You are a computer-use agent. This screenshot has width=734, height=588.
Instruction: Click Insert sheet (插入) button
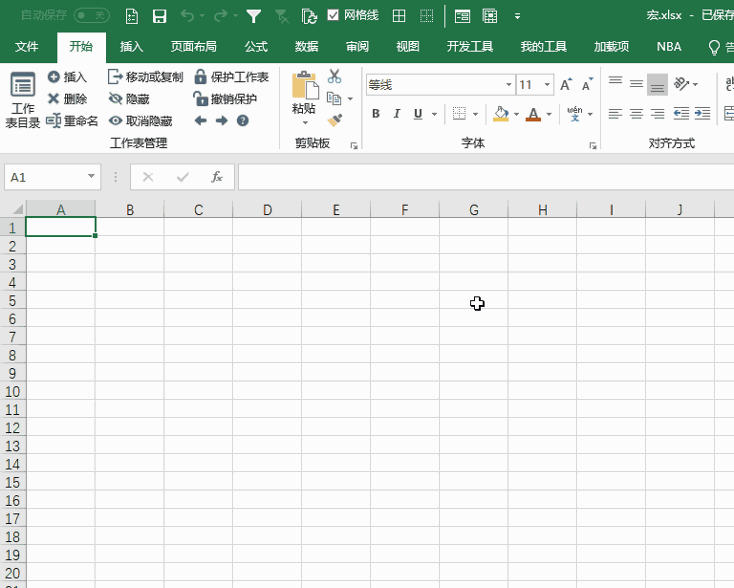[67, 76]
